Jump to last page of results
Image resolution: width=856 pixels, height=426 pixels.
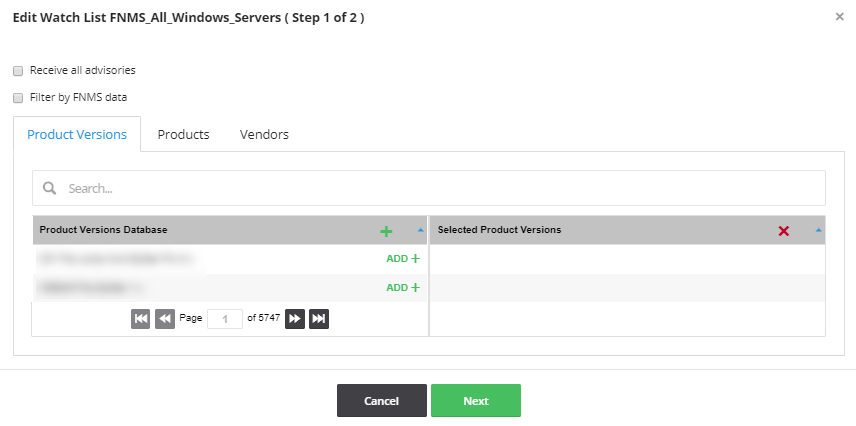319,318
